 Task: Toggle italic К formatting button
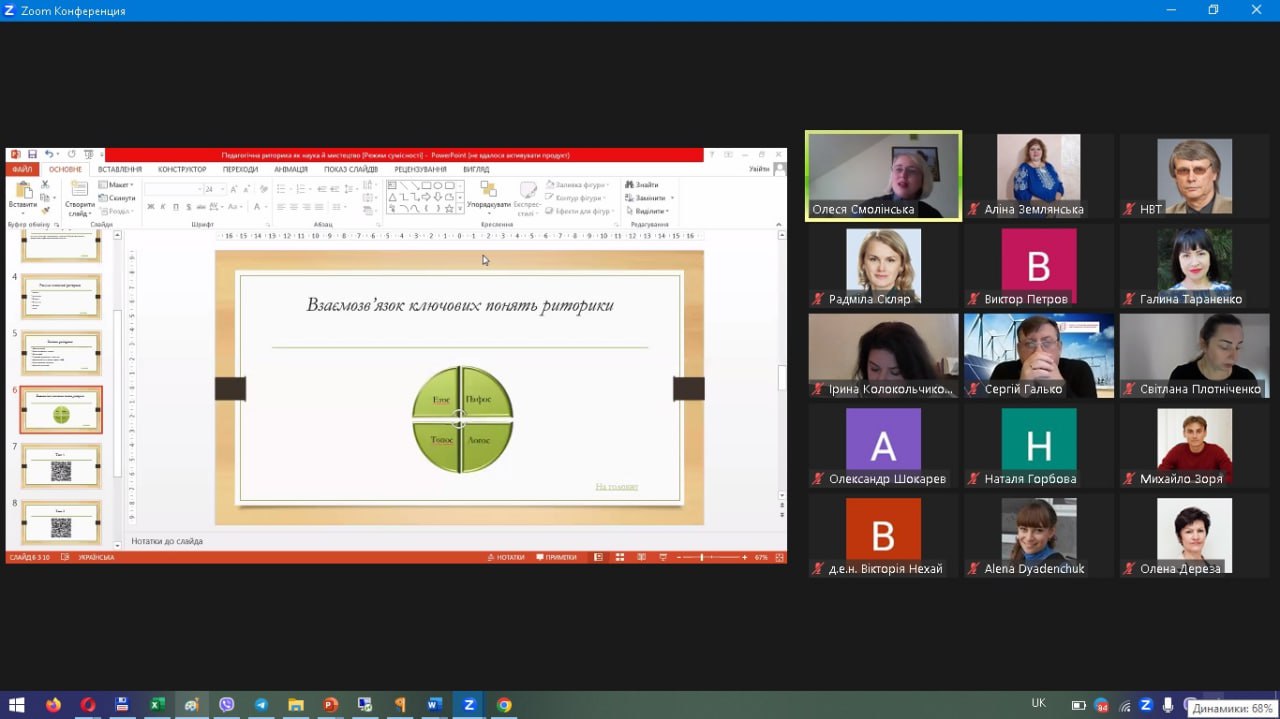coord(164,207)
